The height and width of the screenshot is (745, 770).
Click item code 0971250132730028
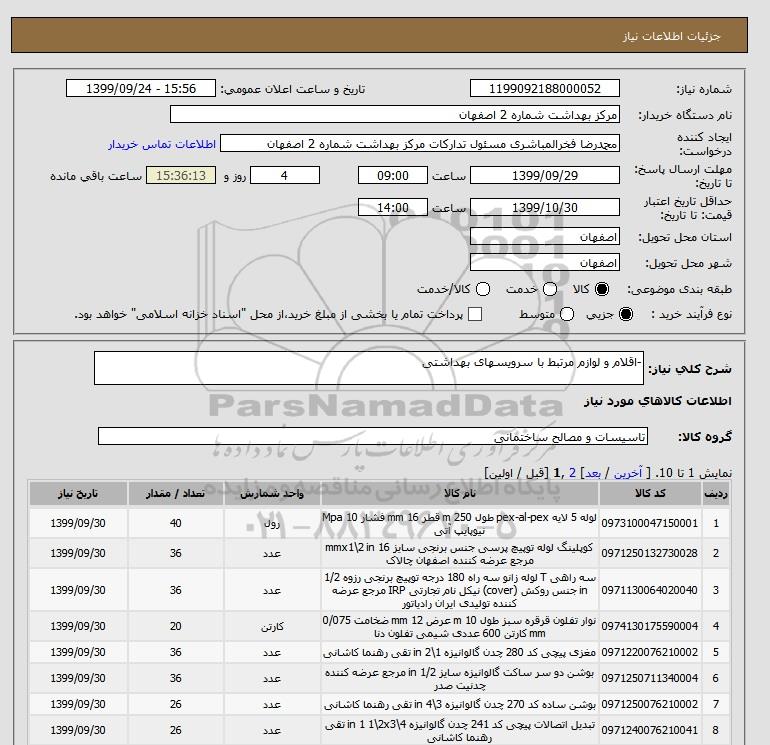[x=650, y=553]
